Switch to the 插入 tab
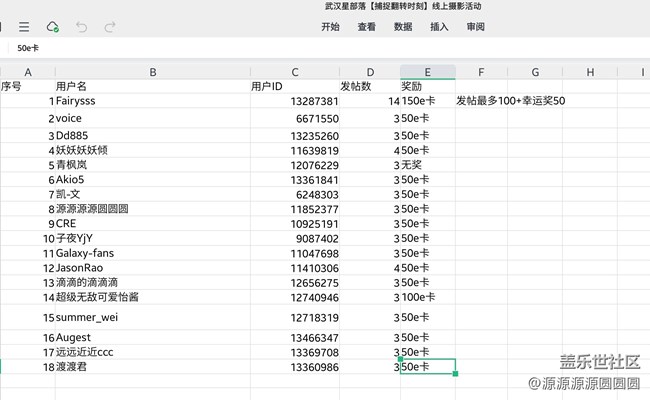Screen dimensions: 650x400 pos(439,27)
